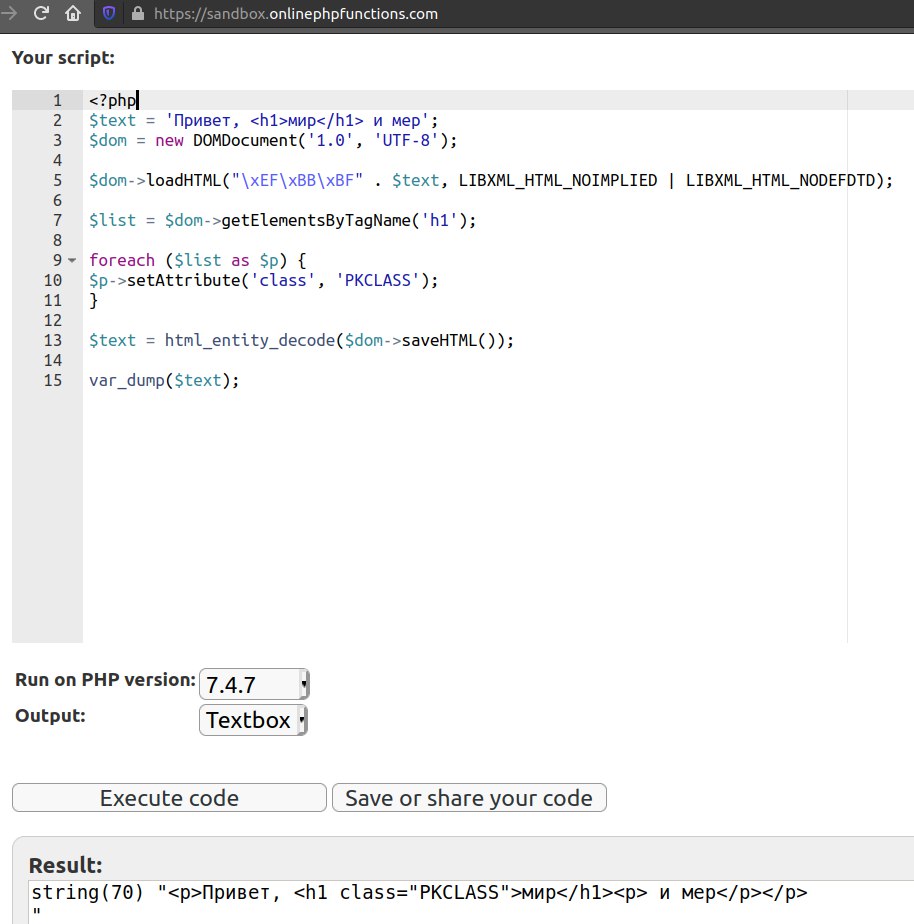
Task: Go to the browser home page icon
Action: (73, 13)
